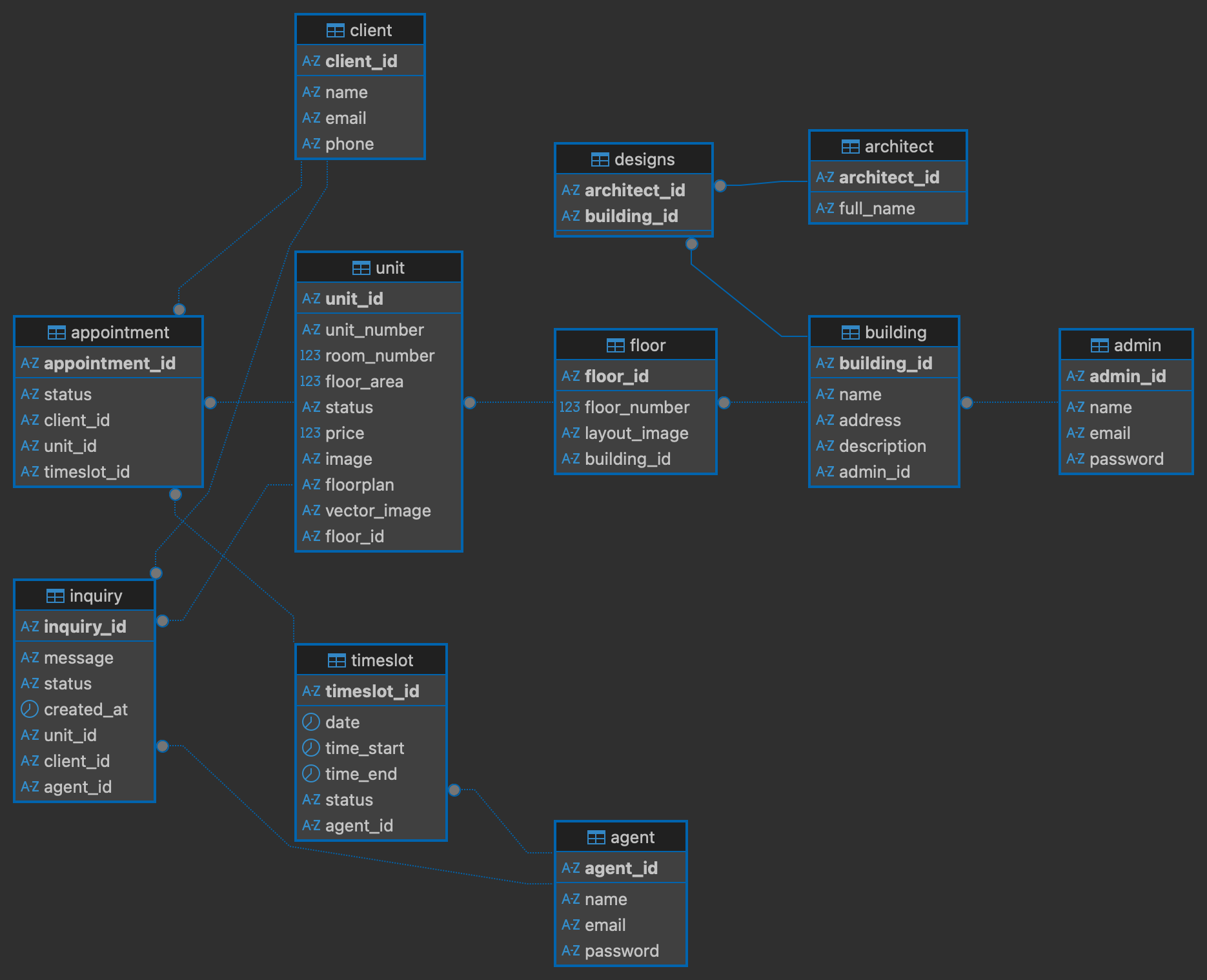The image size is (1207, 980).
Task: Click the relation endpoint between floor and building
Action: (x=724, y=403)
